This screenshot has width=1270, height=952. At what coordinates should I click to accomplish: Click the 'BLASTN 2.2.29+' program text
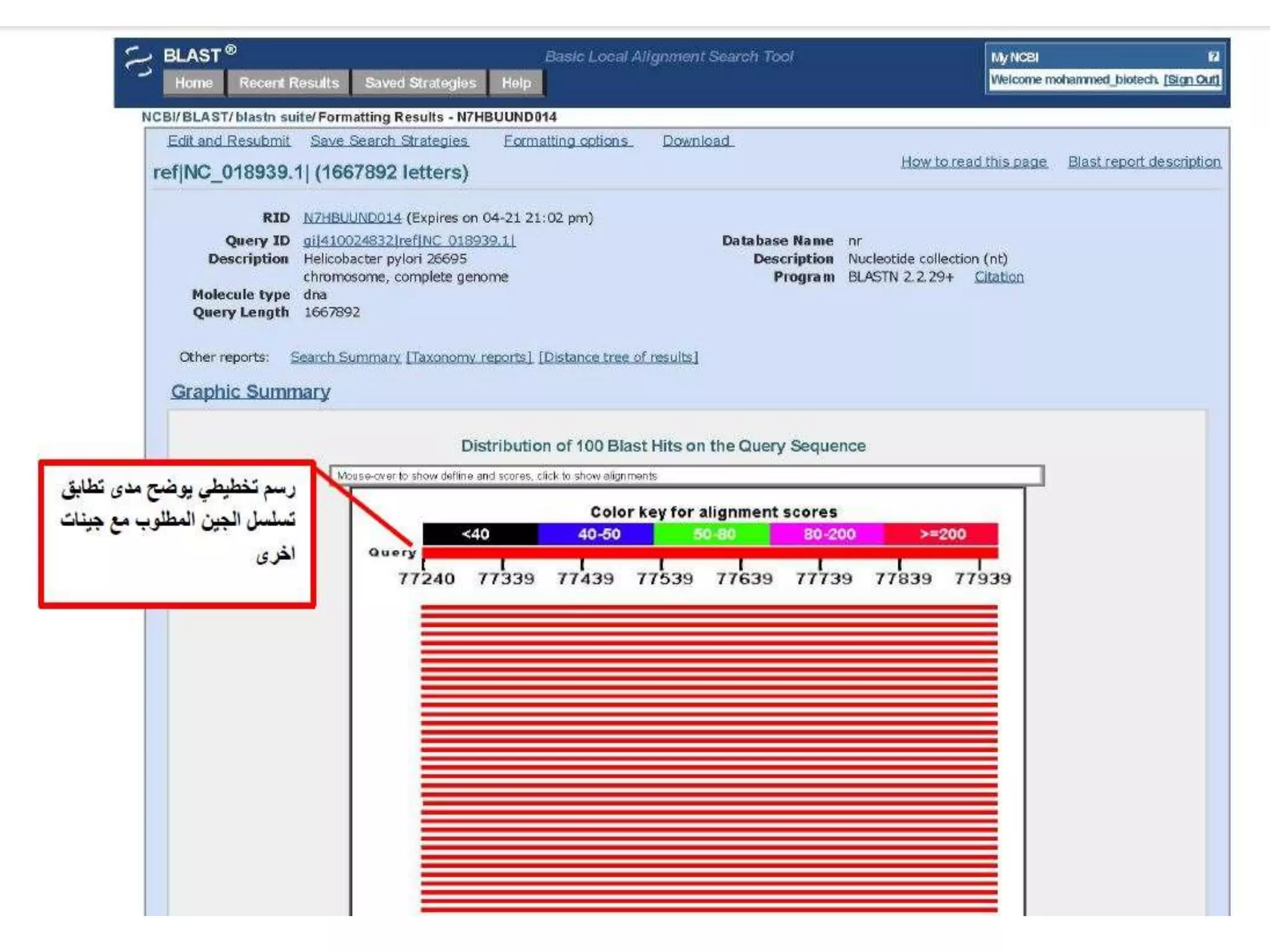901,277
